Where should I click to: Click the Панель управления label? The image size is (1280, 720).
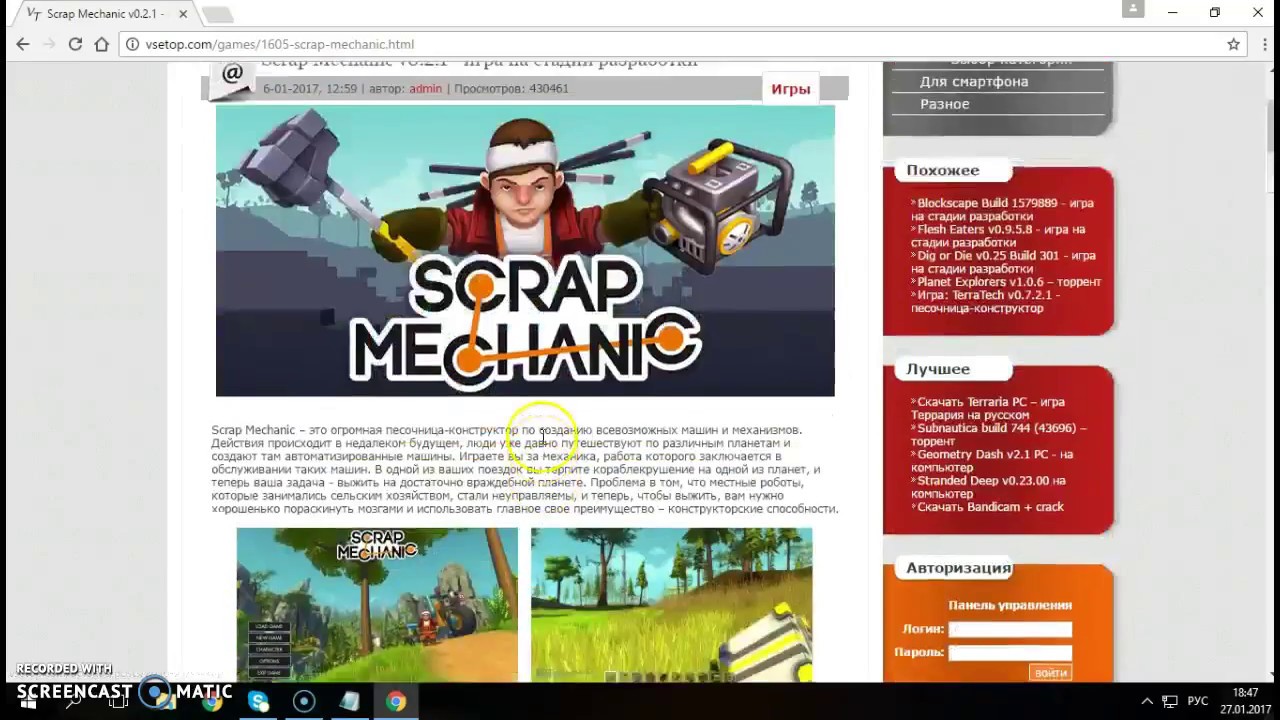(1010, 605)
